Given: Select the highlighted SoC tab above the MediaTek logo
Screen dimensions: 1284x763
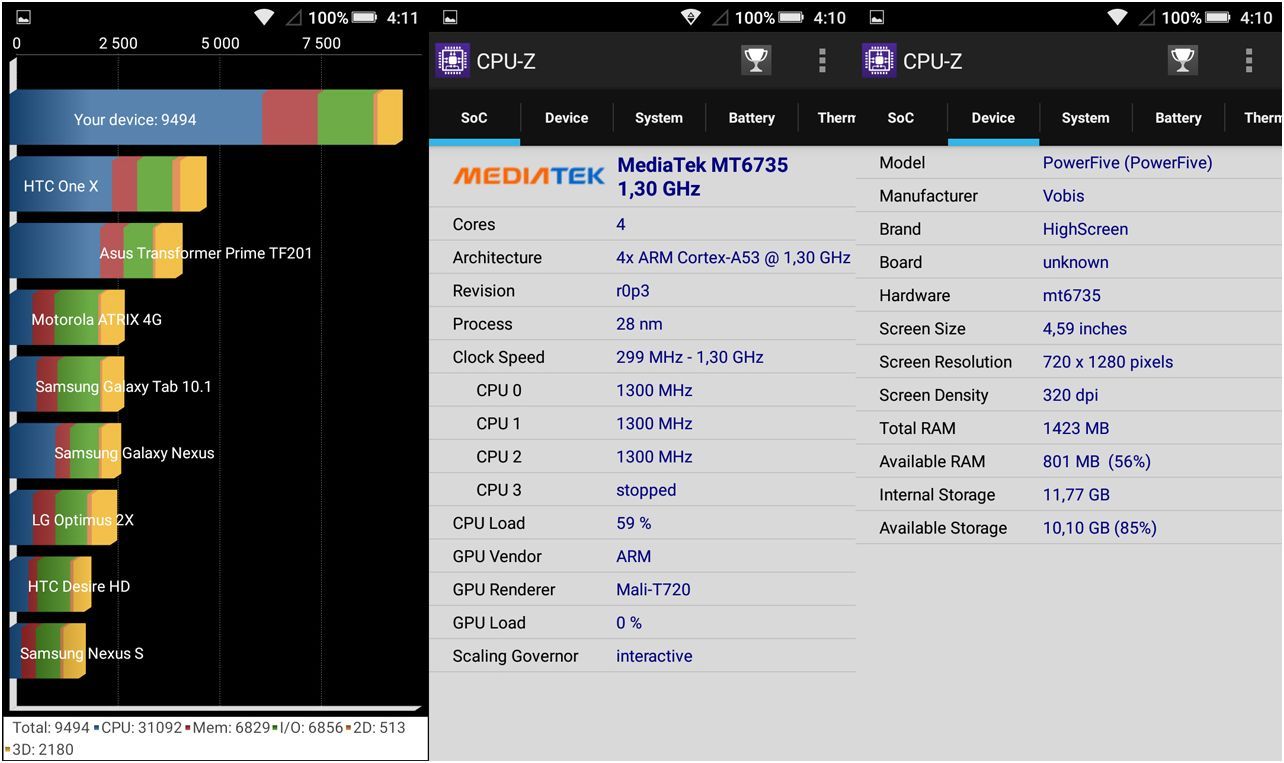Looking at the screenshot, I should 474,118.
